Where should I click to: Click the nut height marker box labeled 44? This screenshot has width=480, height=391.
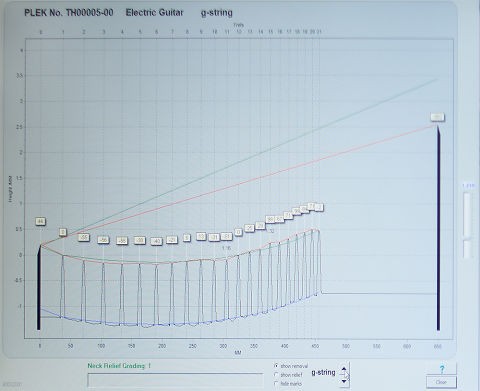40,222
